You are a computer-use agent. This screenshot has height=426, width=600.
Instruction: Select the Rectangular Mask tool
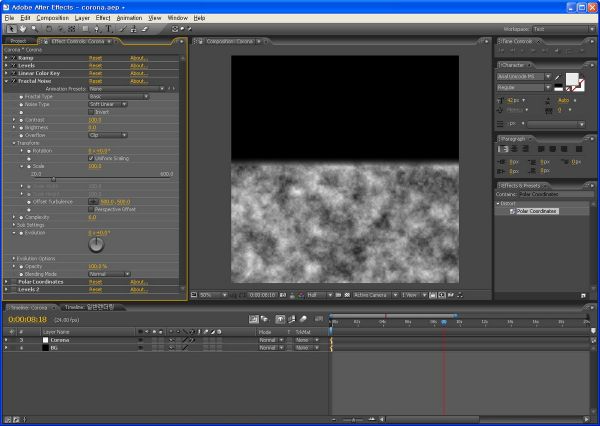click(x=85, y=29)
